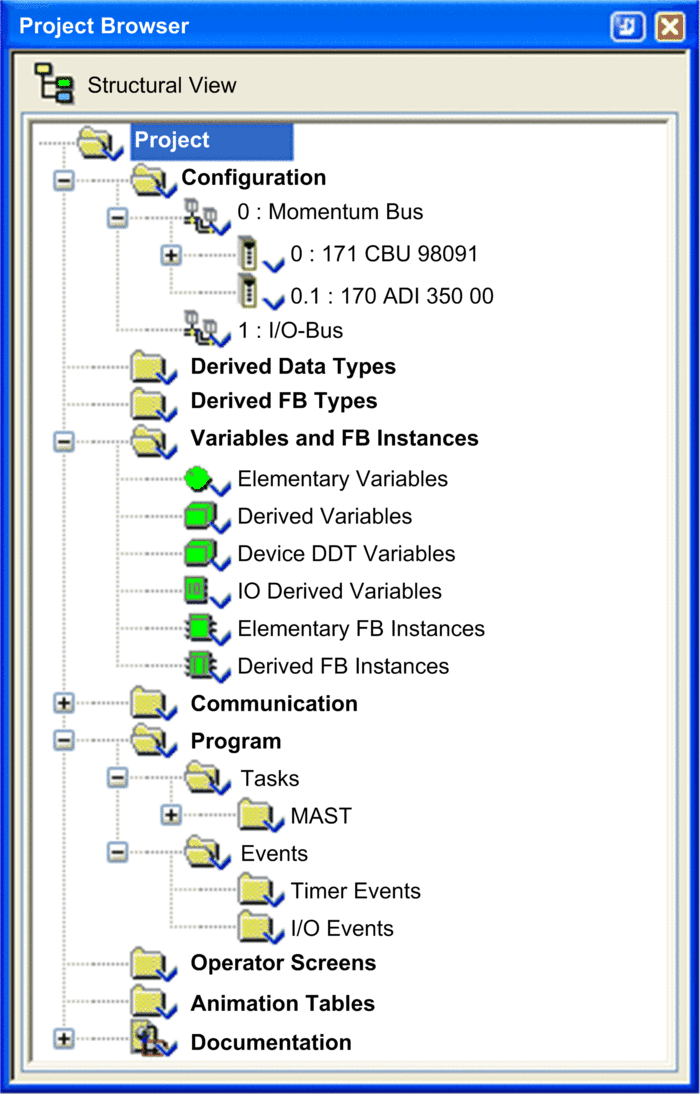Screen dimensions: 700x1094
Task: Select Timer Events label
Action: coord(356,892)
